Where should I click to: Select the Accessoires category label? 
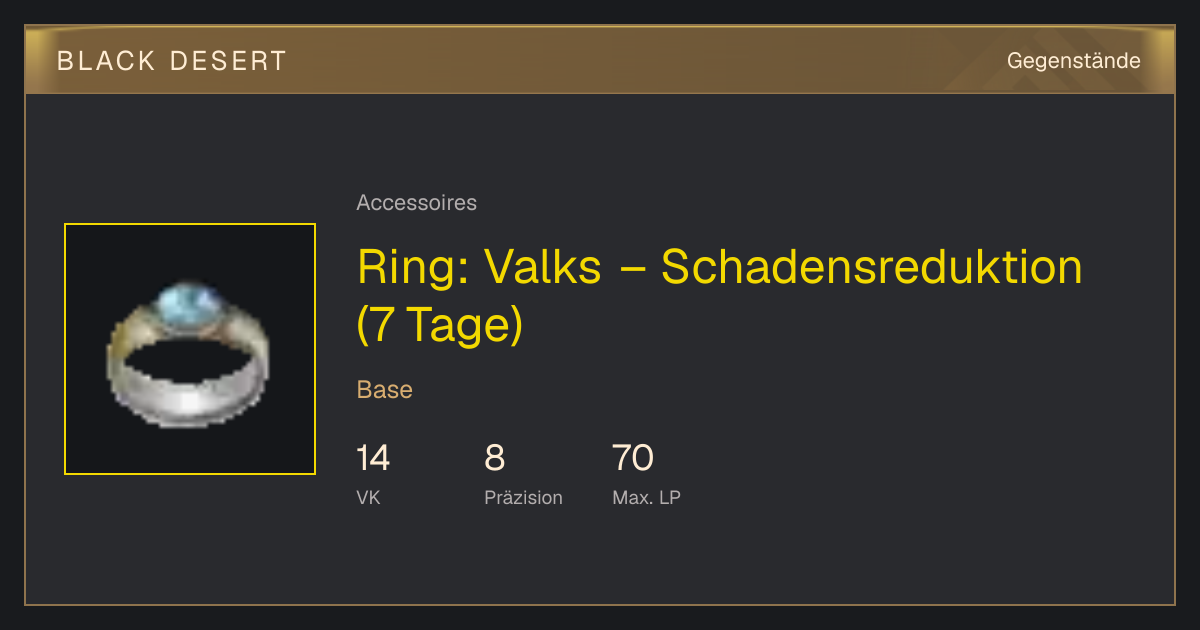[416, 203]
